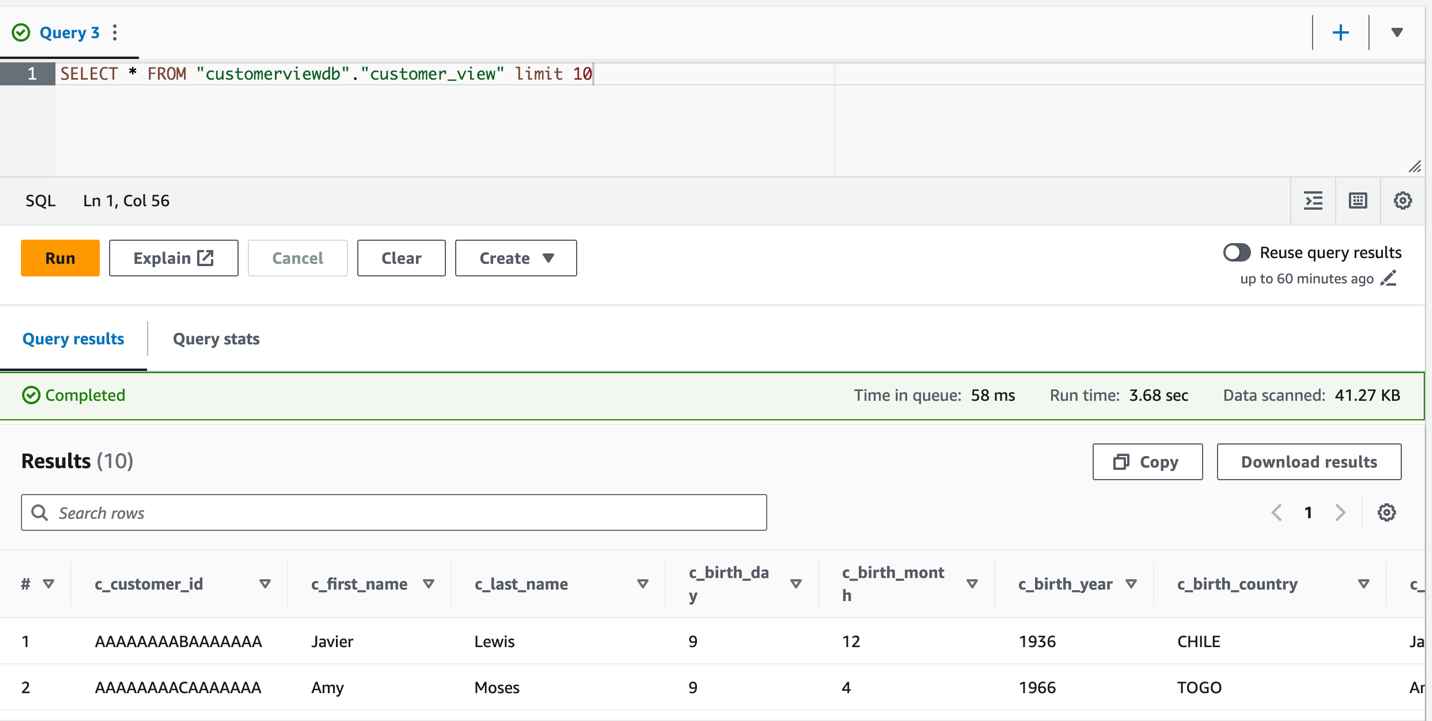Image resolution: width=1432 pixels, height=721 pixels.
Task: Format the SQL query with the indent icon
Action: point(1313,201)
